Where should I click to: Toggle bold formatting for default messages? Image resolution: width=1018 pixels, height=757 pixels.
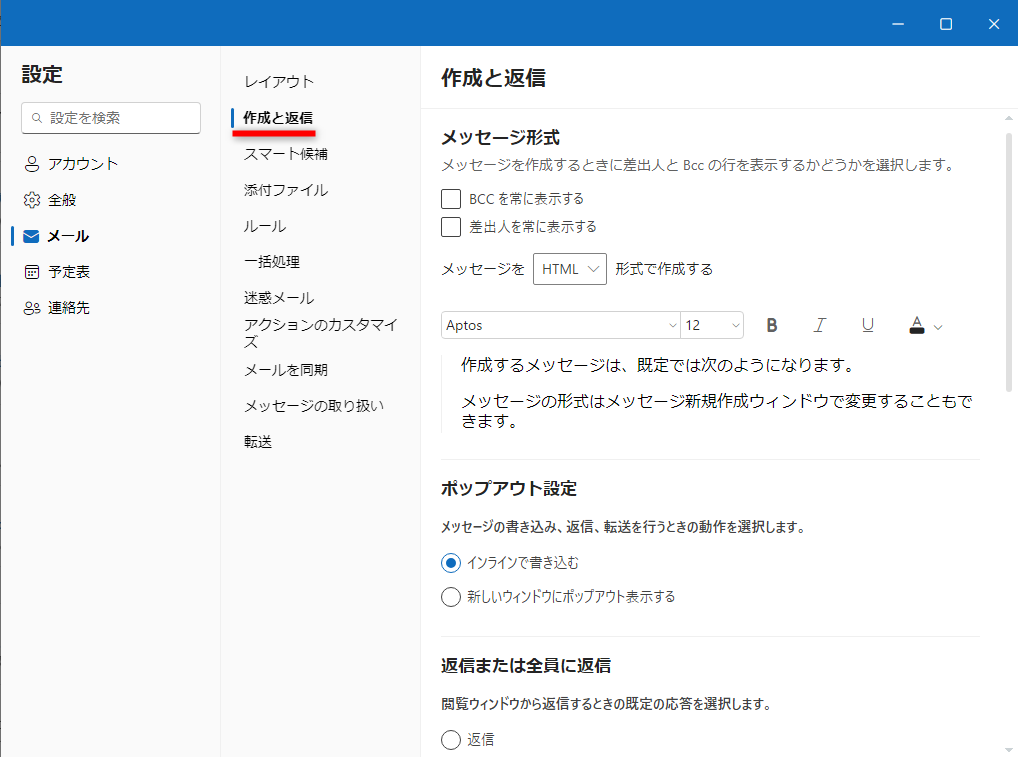point(771,325)
